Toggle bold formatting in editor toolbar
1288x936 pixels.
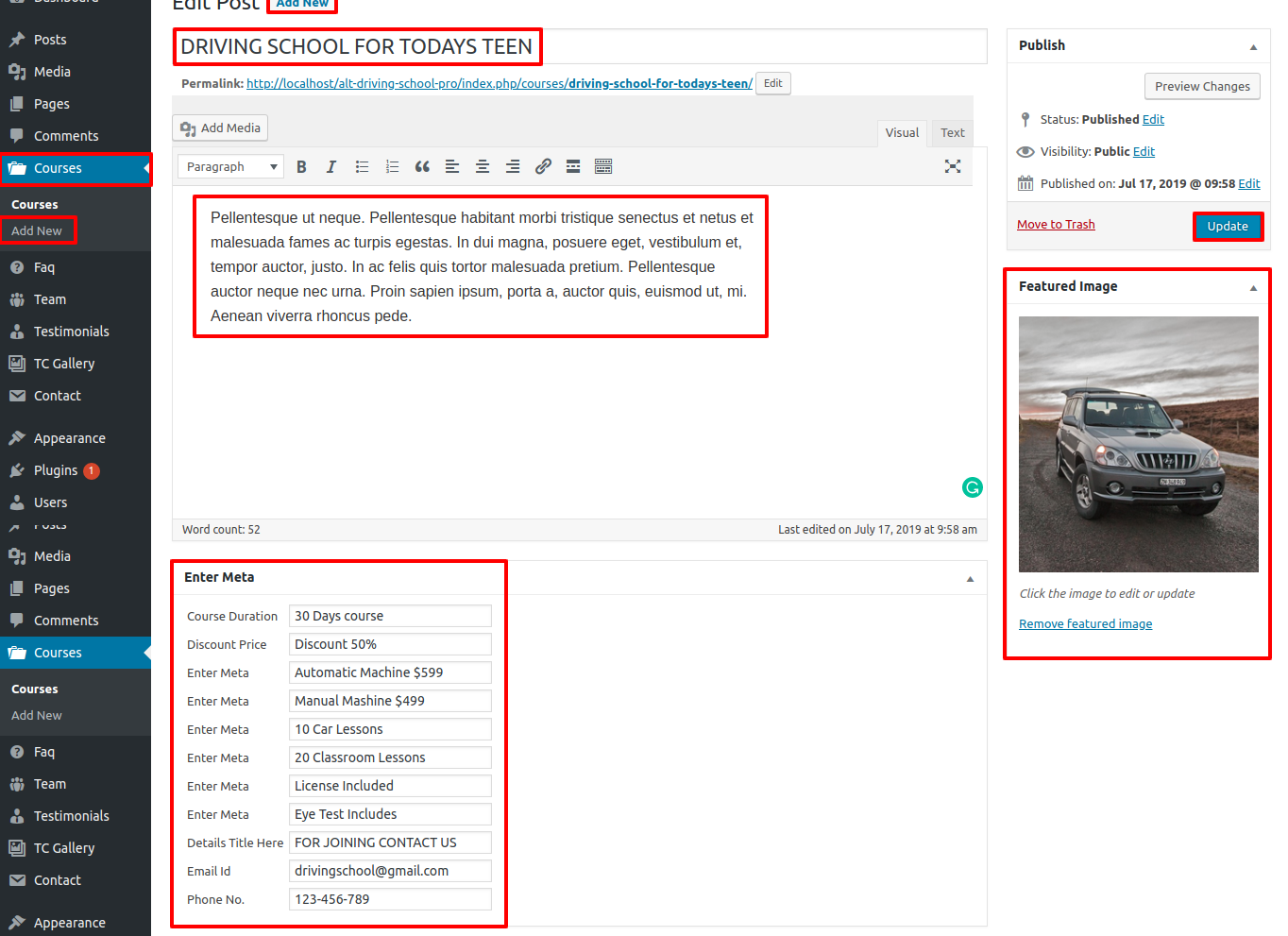pos(301,166)
